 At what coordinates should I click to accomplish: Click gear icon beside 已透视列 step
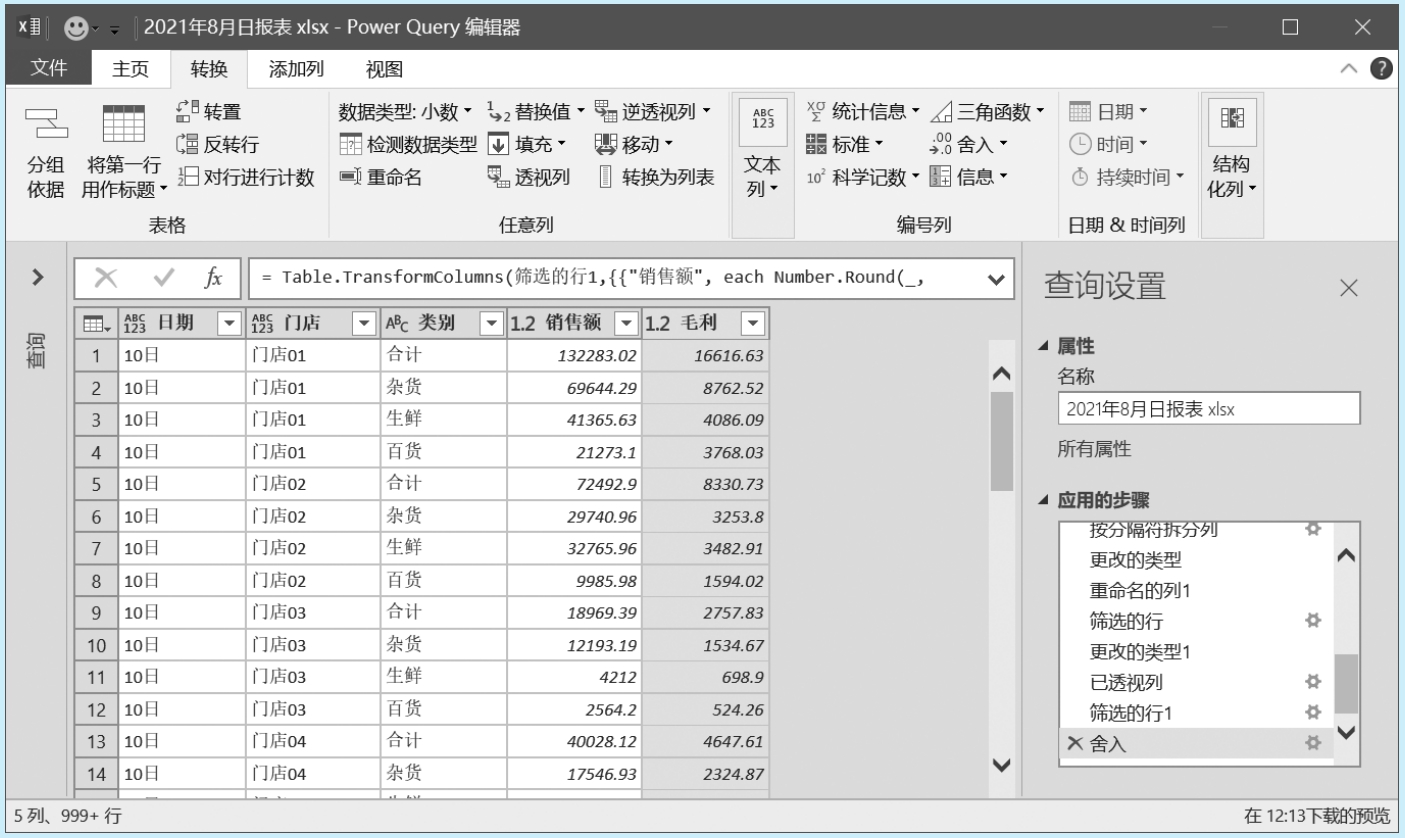1314,682
